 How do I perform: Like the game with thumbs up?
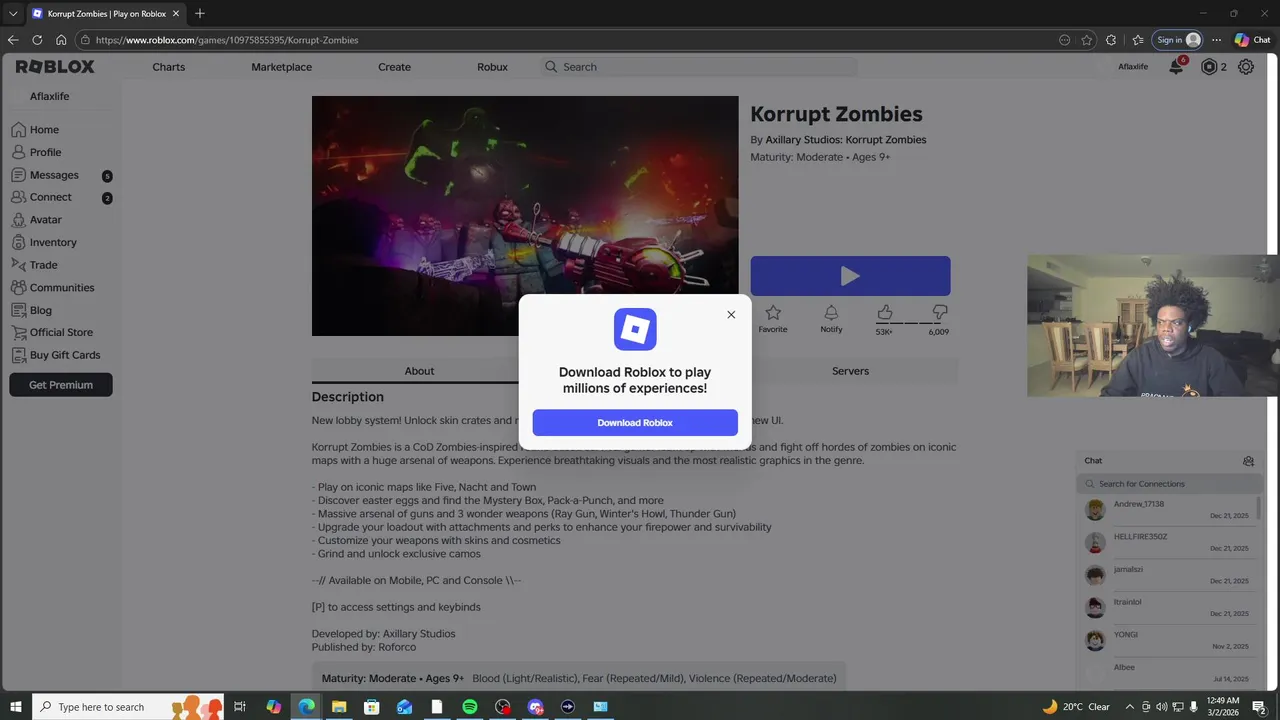tap(885, 314)
